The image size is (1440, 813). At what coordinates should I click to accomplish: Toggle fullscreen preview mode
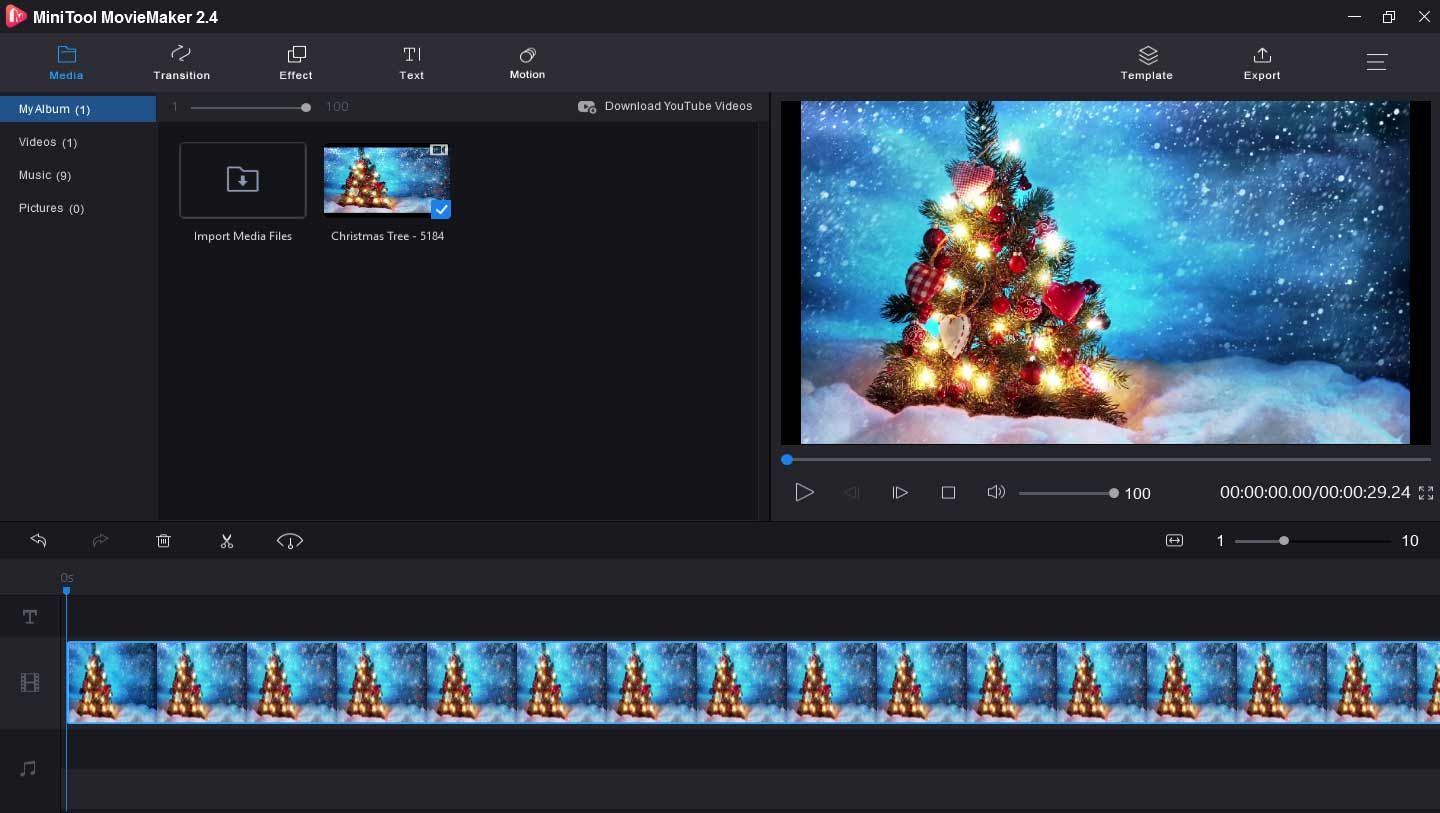tap(1426, 492)
